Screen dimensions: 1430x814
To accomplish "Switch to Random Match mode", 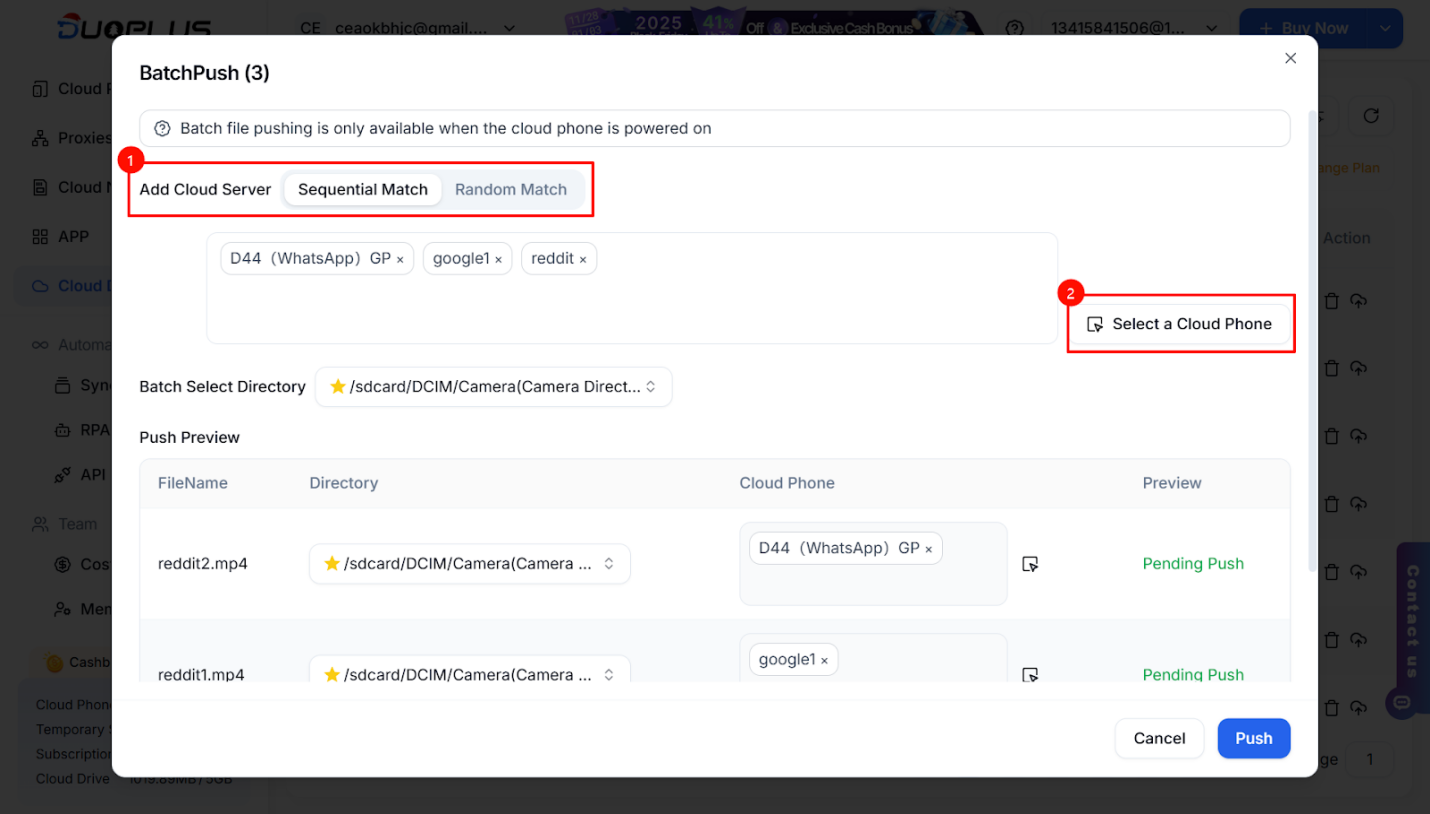I will pyautogui.click(x=510, y=189).
